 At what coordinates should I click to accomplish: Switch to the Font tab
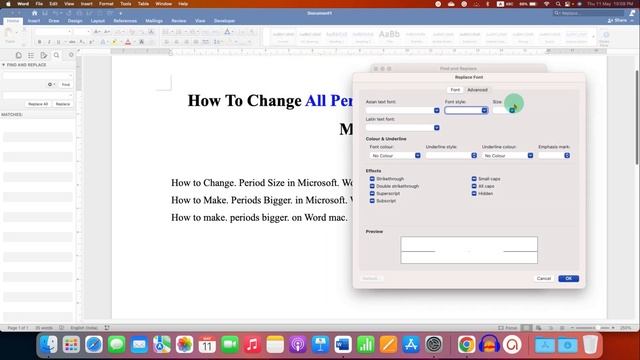pyautogui.click(x=455, y=90)
